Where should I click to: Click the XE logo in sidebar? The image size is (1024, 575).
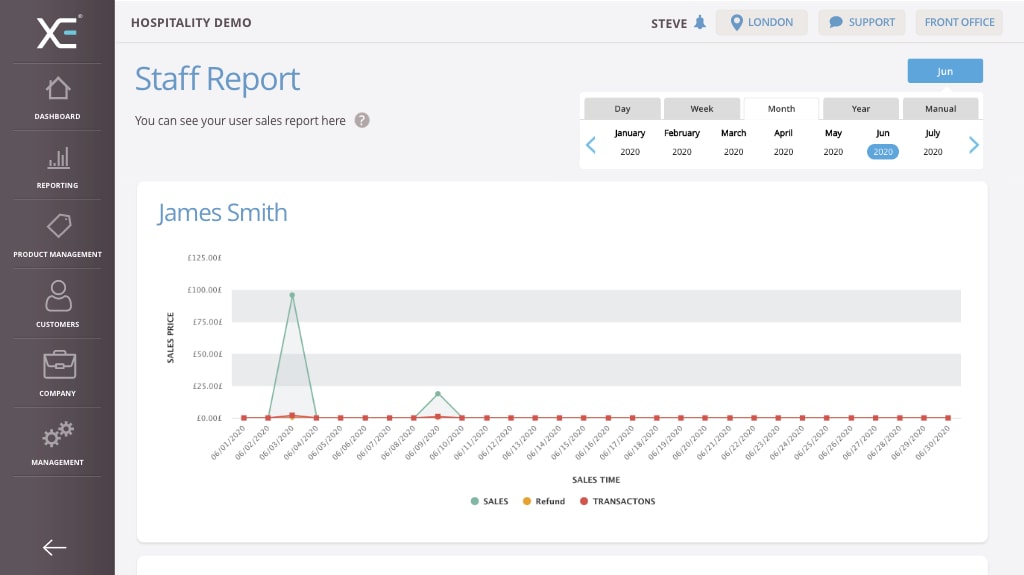[58, 32]
